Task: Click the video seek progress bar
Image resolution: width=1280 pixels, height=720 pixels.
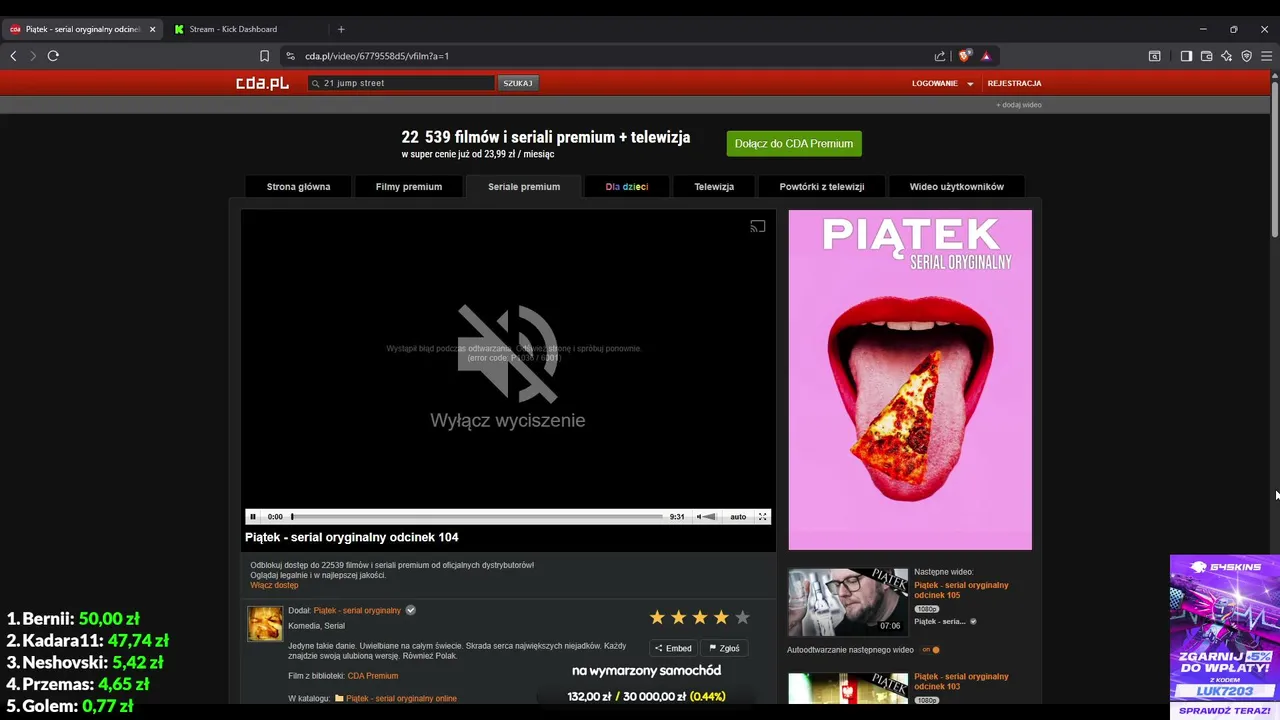Action: point(477,517)
